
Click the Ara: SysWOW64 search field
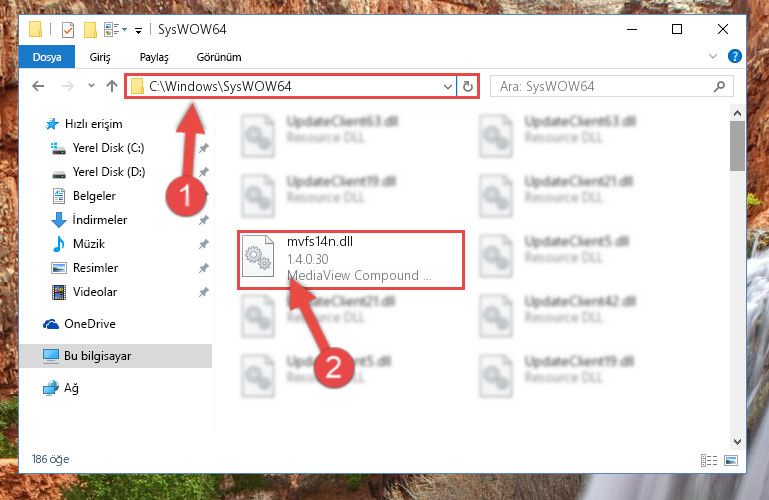pos(605,86)
